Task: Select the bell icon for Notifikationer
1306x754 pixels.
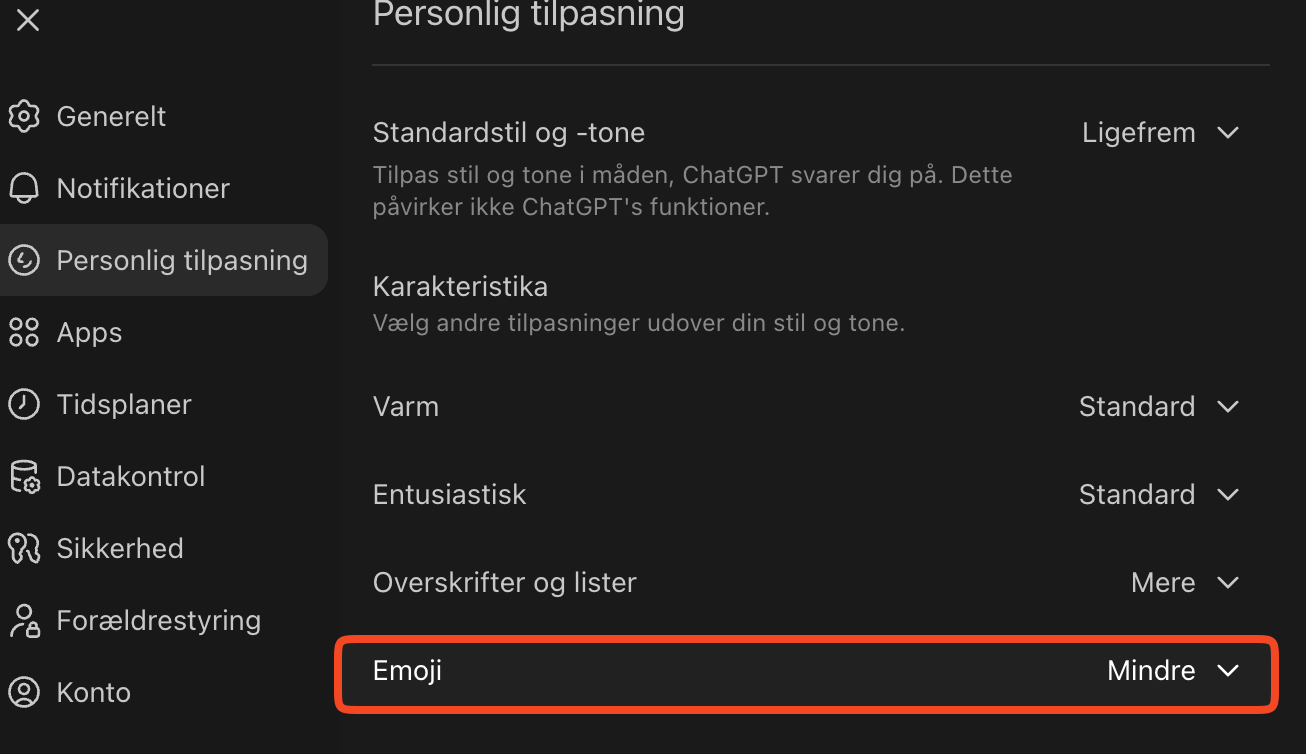Action: [24, 188]
